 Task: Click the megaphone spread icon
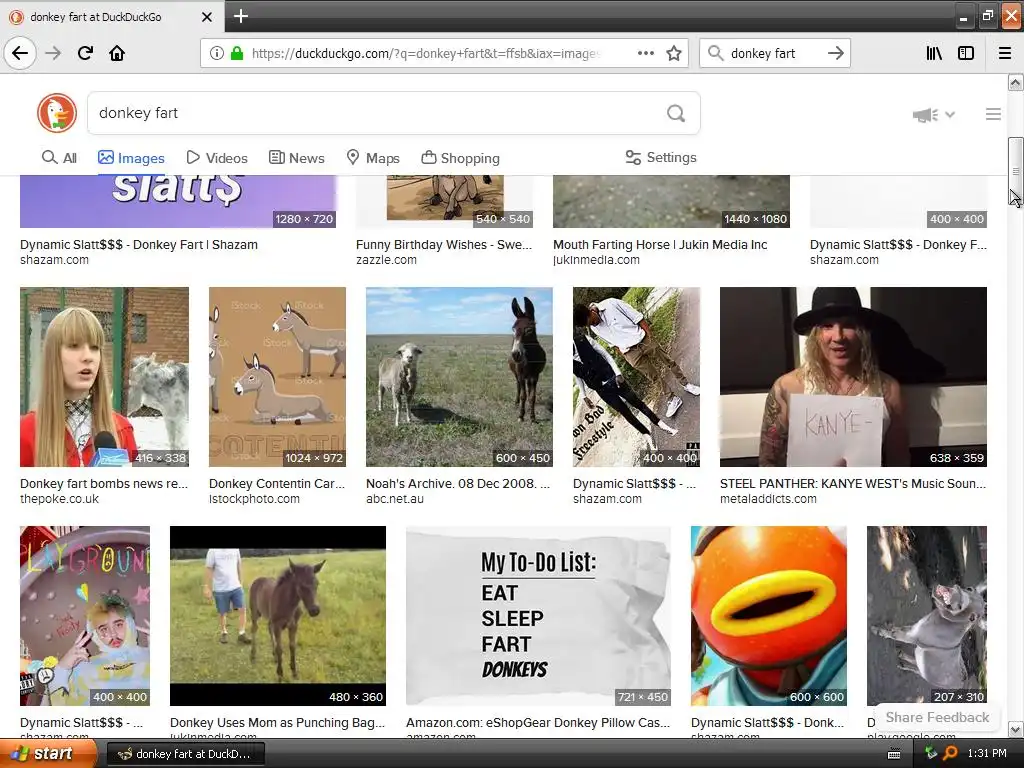[925, 115]
